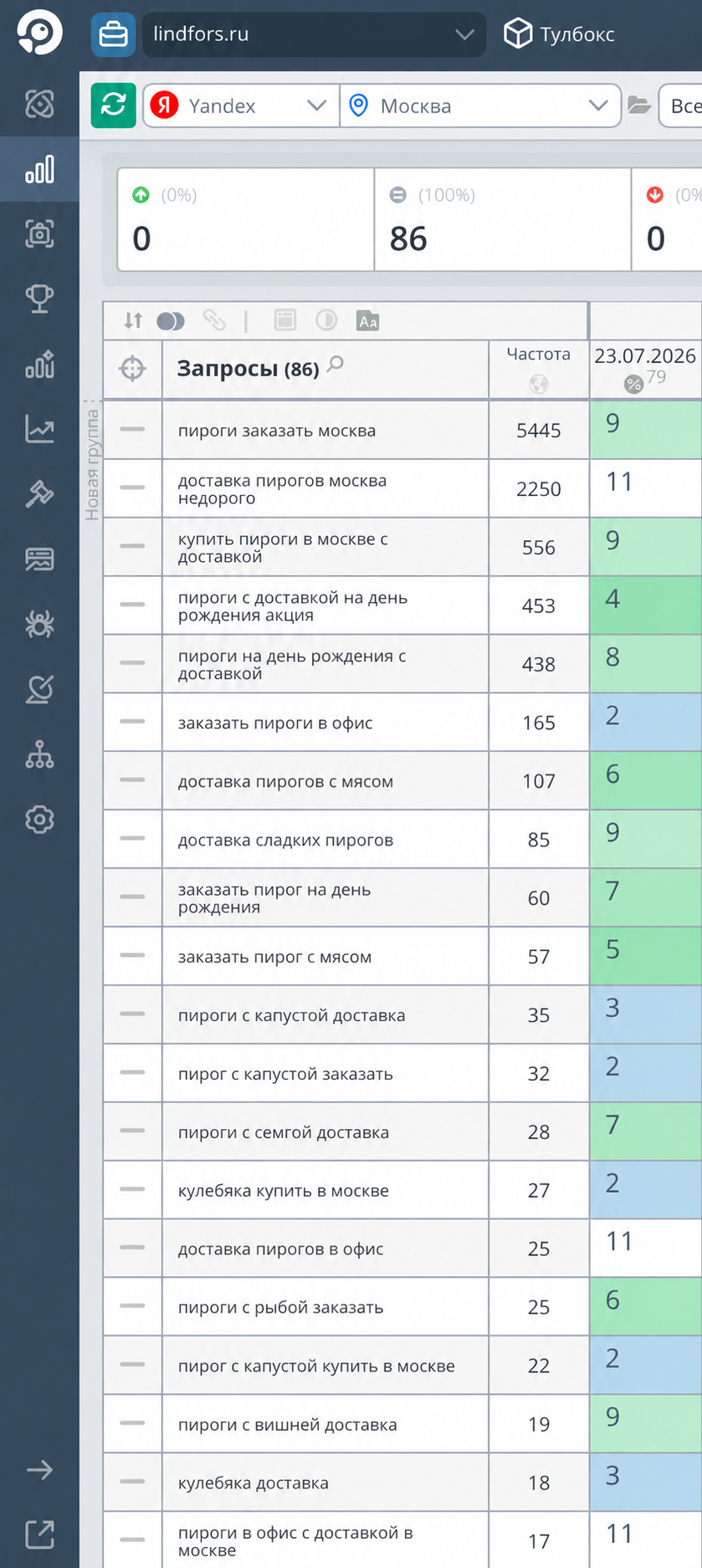This screenshot has height=1568, width=702.
Task: Click the external link icon in sidebar
Action: click(x=39, y=1535)
